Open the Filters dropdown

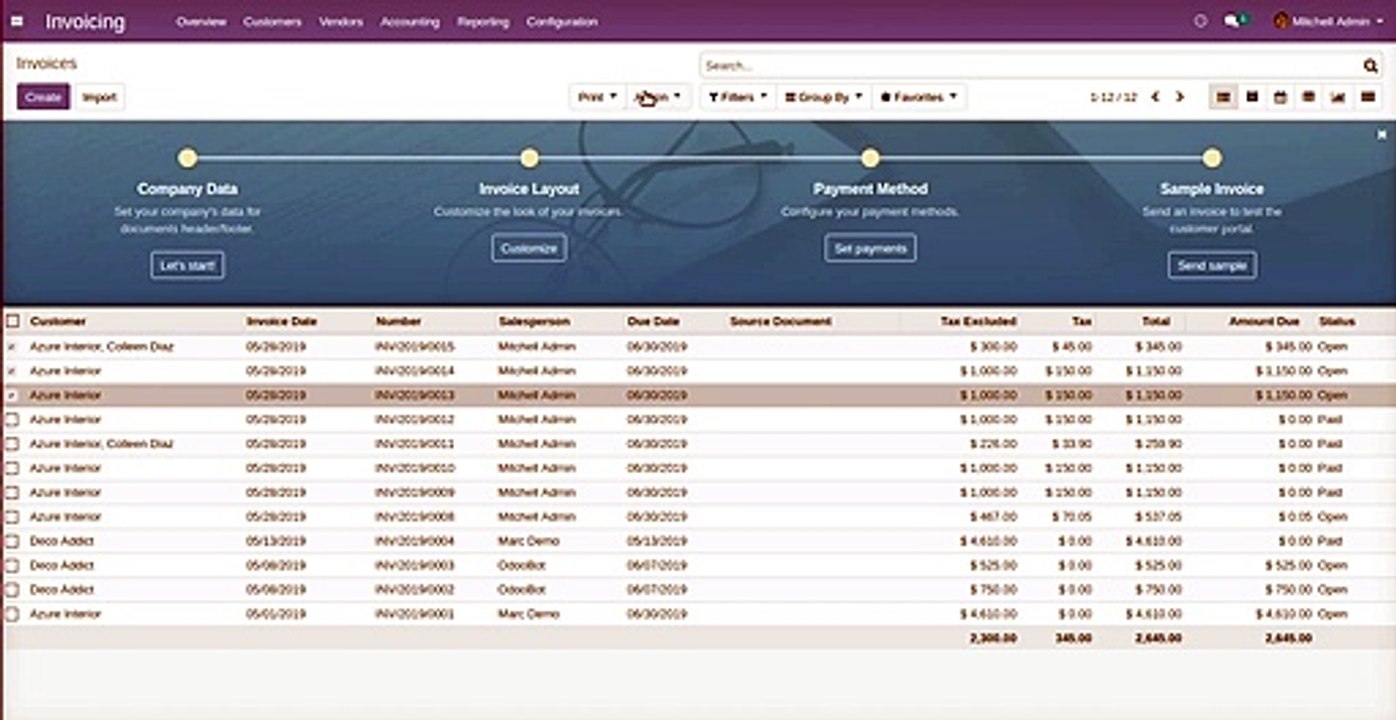[738, 97]
